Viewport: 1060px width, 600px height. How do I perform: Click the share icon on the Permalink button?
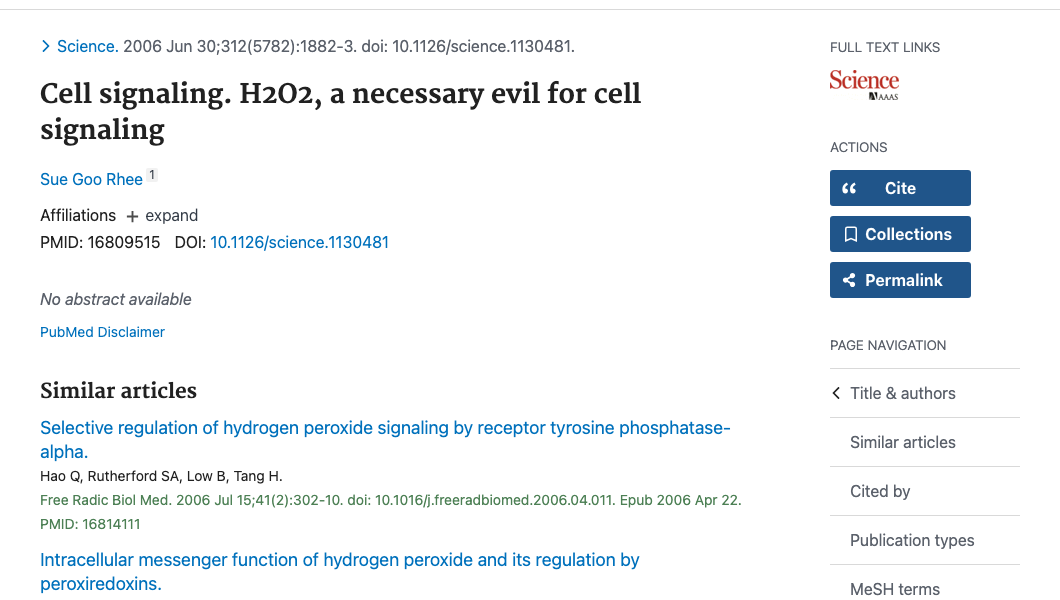(849, 279)
